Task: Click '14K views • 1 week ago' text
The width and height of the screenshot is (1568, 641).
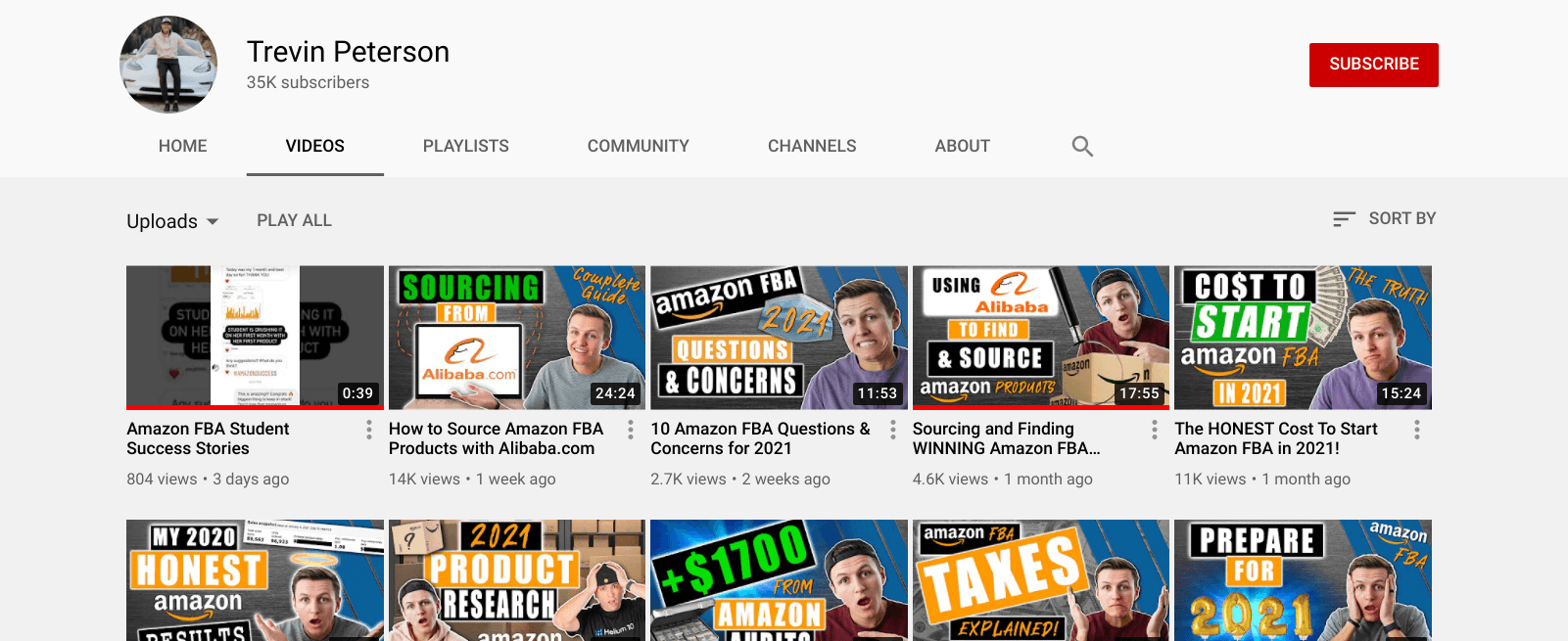Action: (472, 480)
